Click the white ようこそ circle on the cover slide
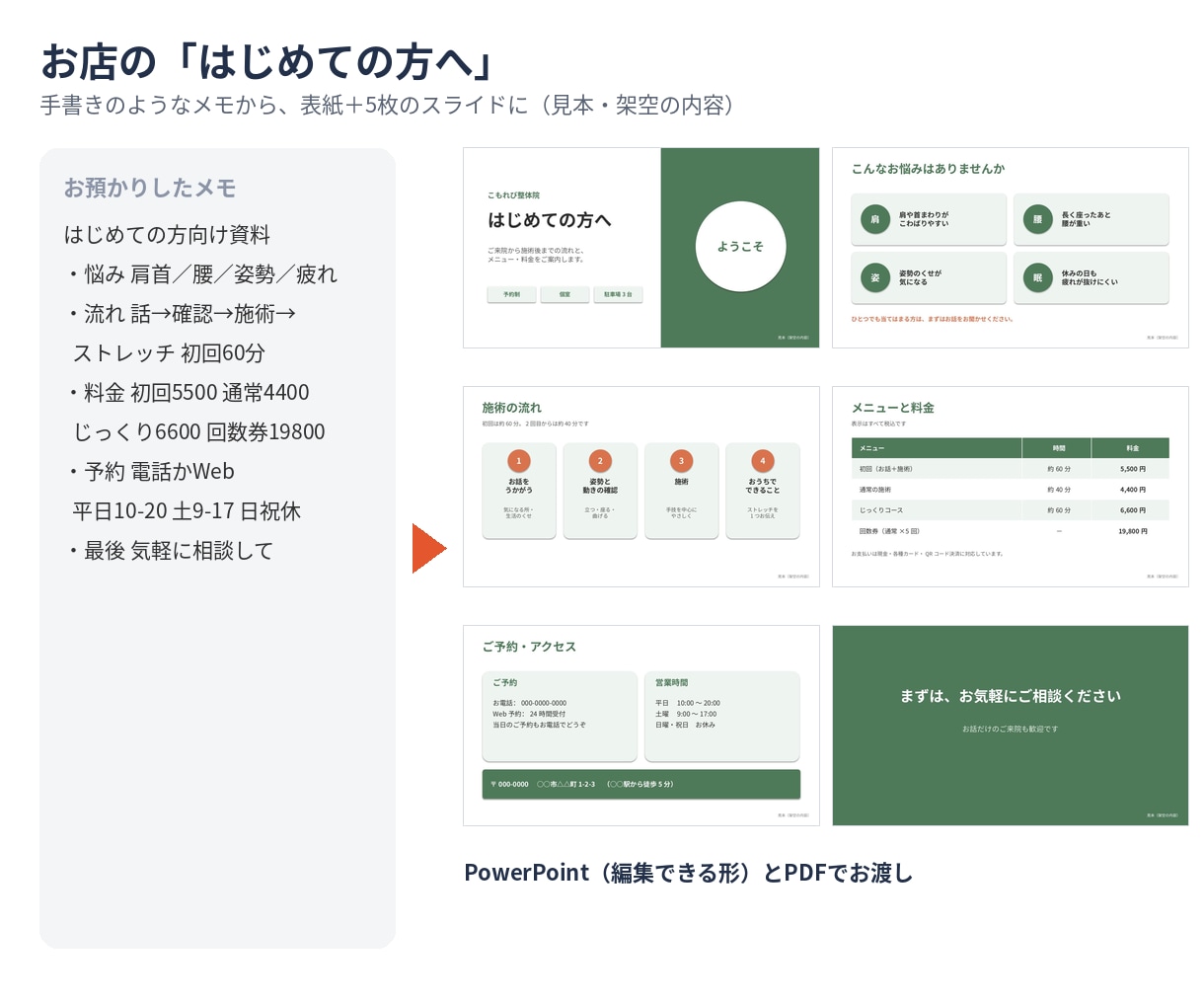The width and height of the screenshot is (1204, 1003). (x=740, y=246)
